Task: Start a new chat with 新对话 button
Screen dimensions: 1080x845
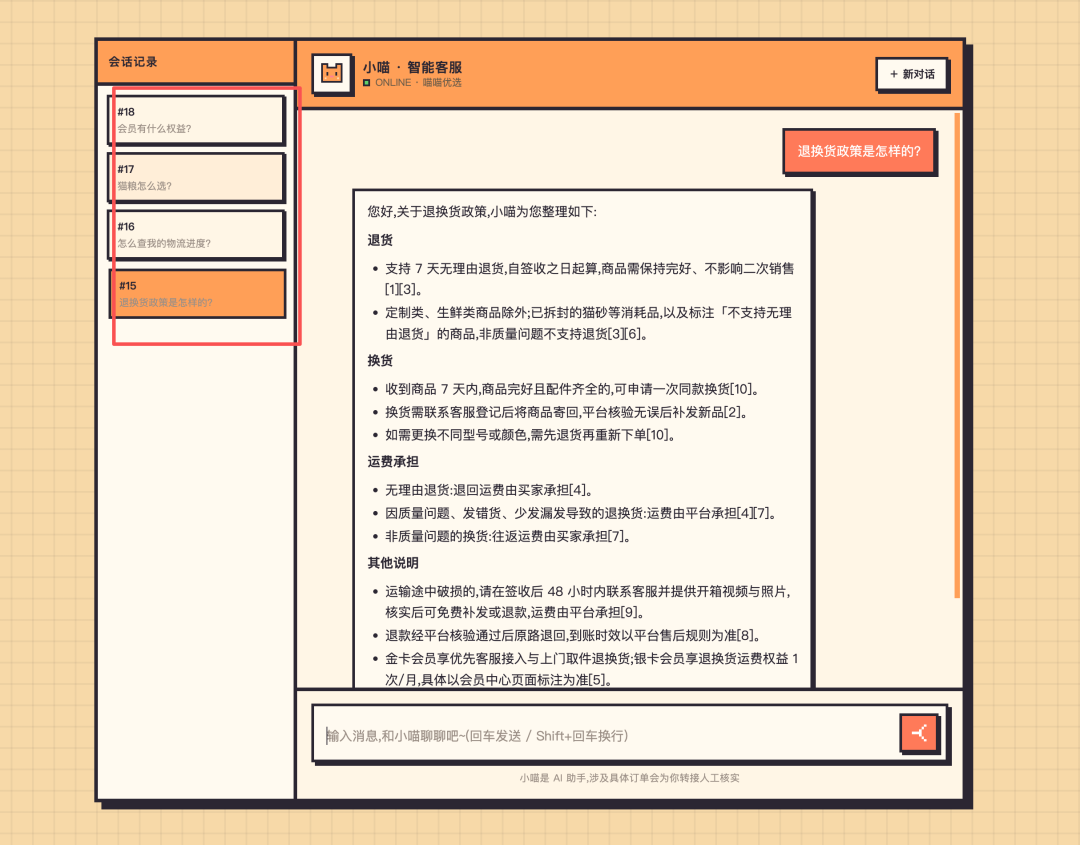Action: coord(912,74)
